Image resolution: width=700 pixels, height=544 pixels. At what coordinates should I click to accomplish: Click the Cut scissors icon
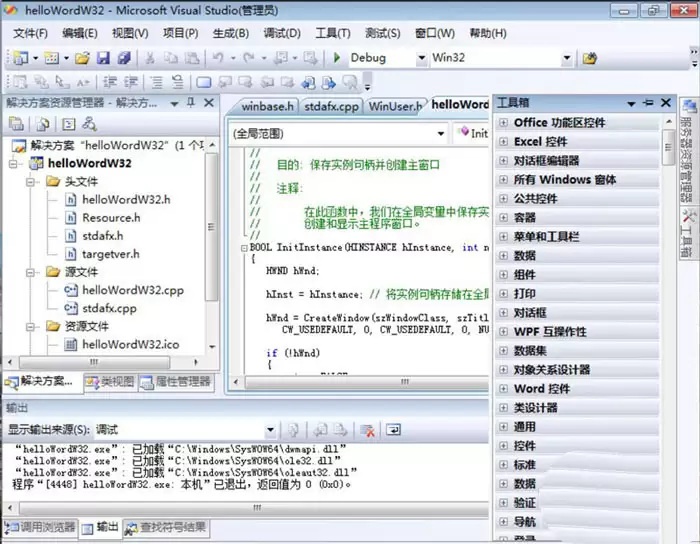point(149,58)
